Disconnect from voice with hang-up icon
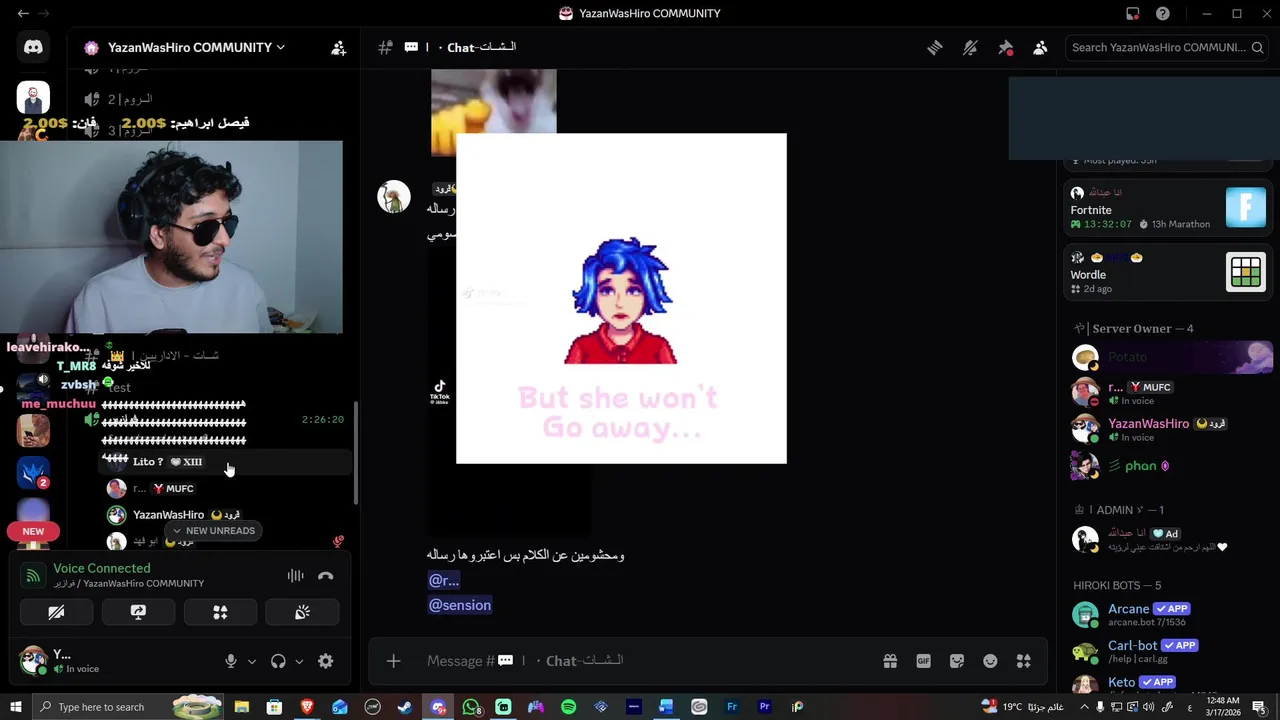 click(325, 576)
